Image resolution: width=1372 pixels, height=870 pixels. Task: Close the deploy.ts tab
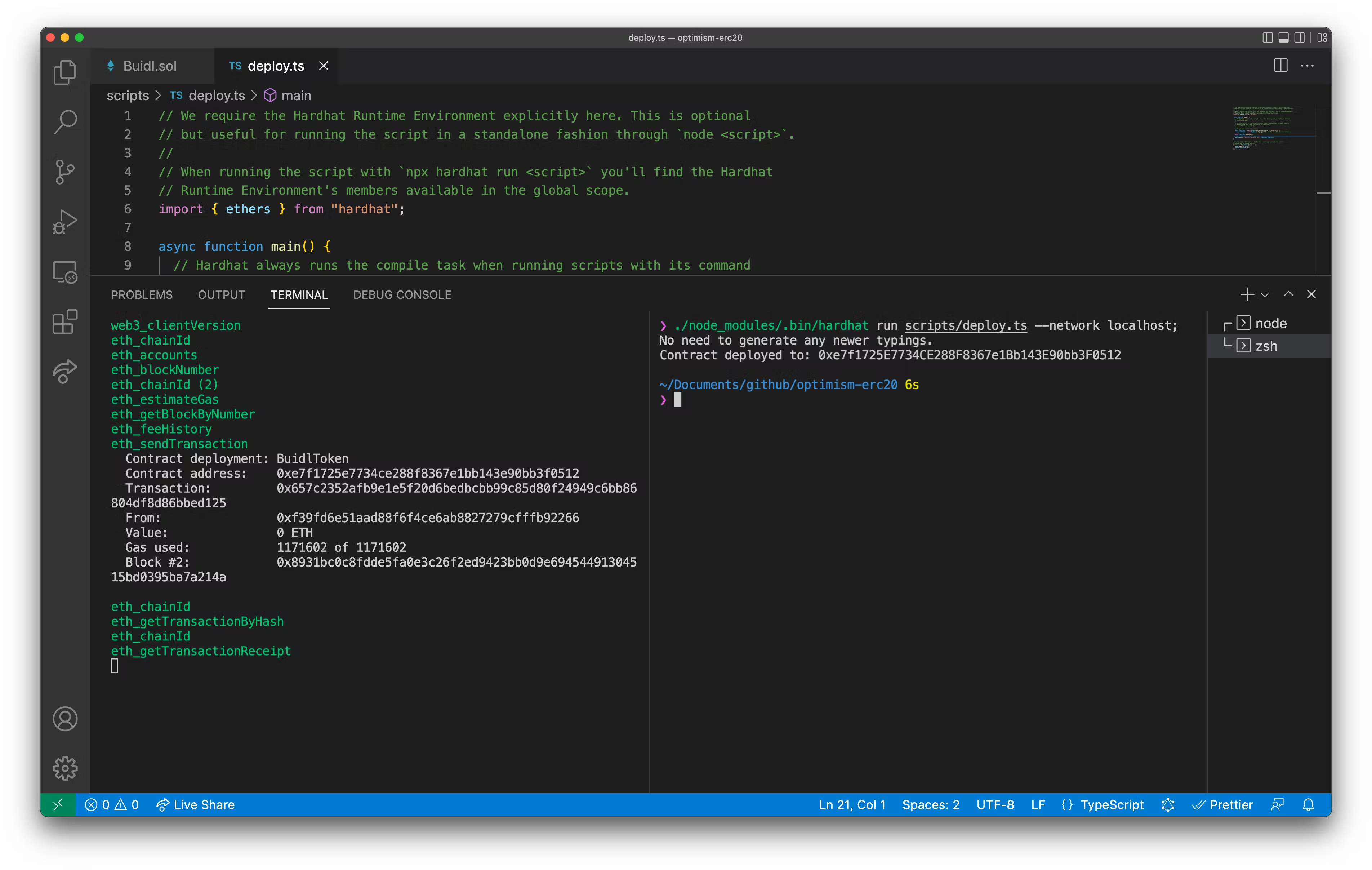[x=324, y=66]
